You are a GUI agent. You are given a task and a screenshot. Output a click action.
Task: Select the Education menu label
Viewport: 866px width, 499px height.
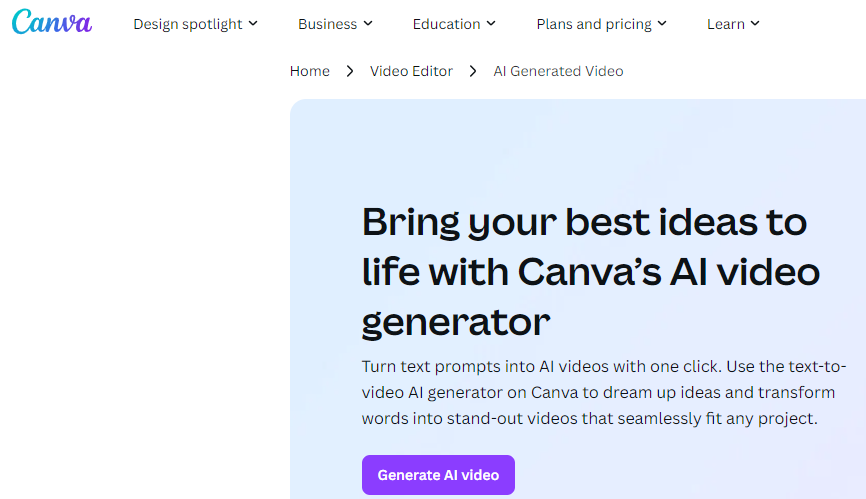pos(446,24)
